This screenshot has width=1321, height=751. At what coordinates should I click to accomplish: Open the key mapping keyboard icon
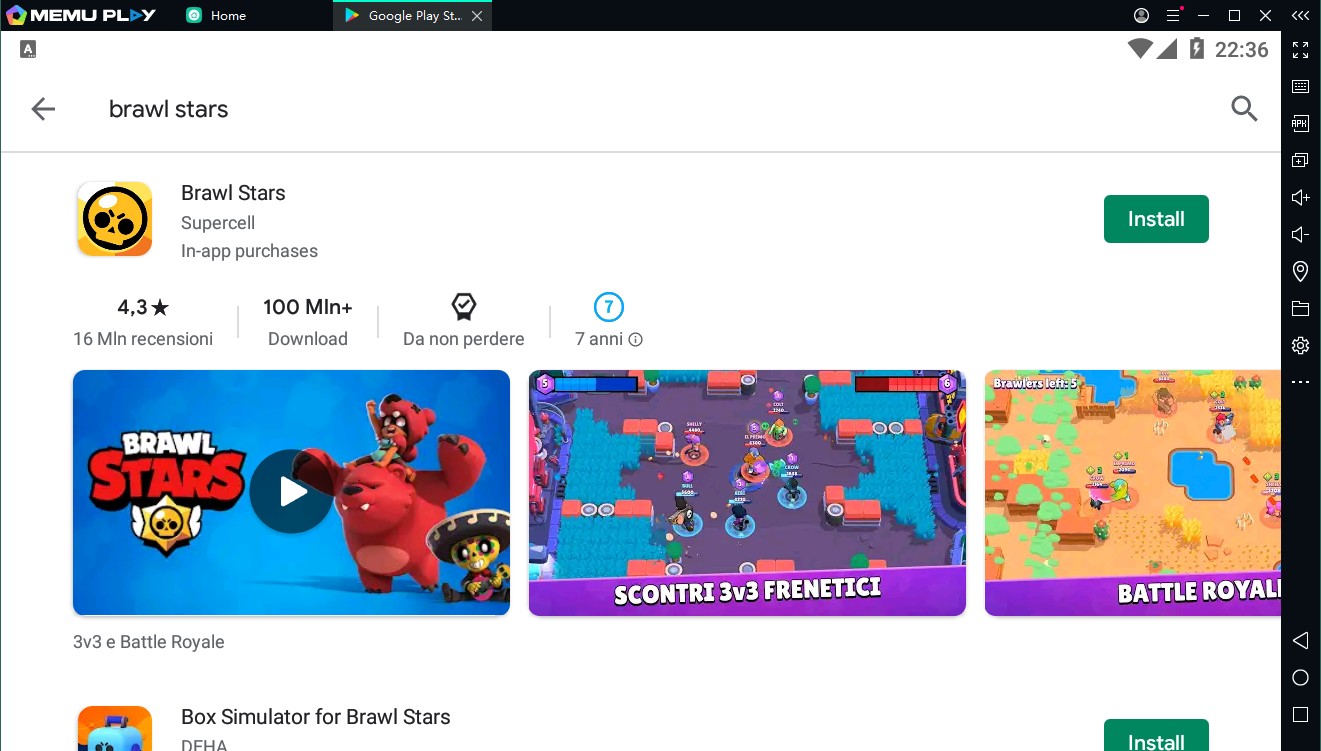[x=1300, y=87]
